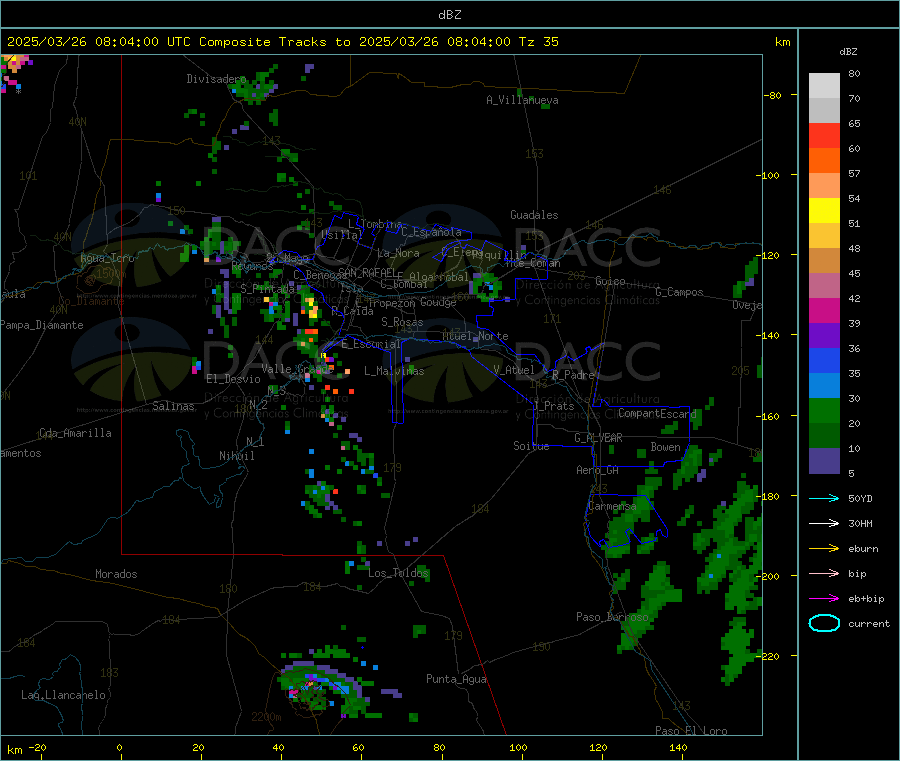The width and height of the screenshot is (900, 761).
Task: Click the Cda_Amarilla map label
Action: pyautogui.click(x=75, y=433)
